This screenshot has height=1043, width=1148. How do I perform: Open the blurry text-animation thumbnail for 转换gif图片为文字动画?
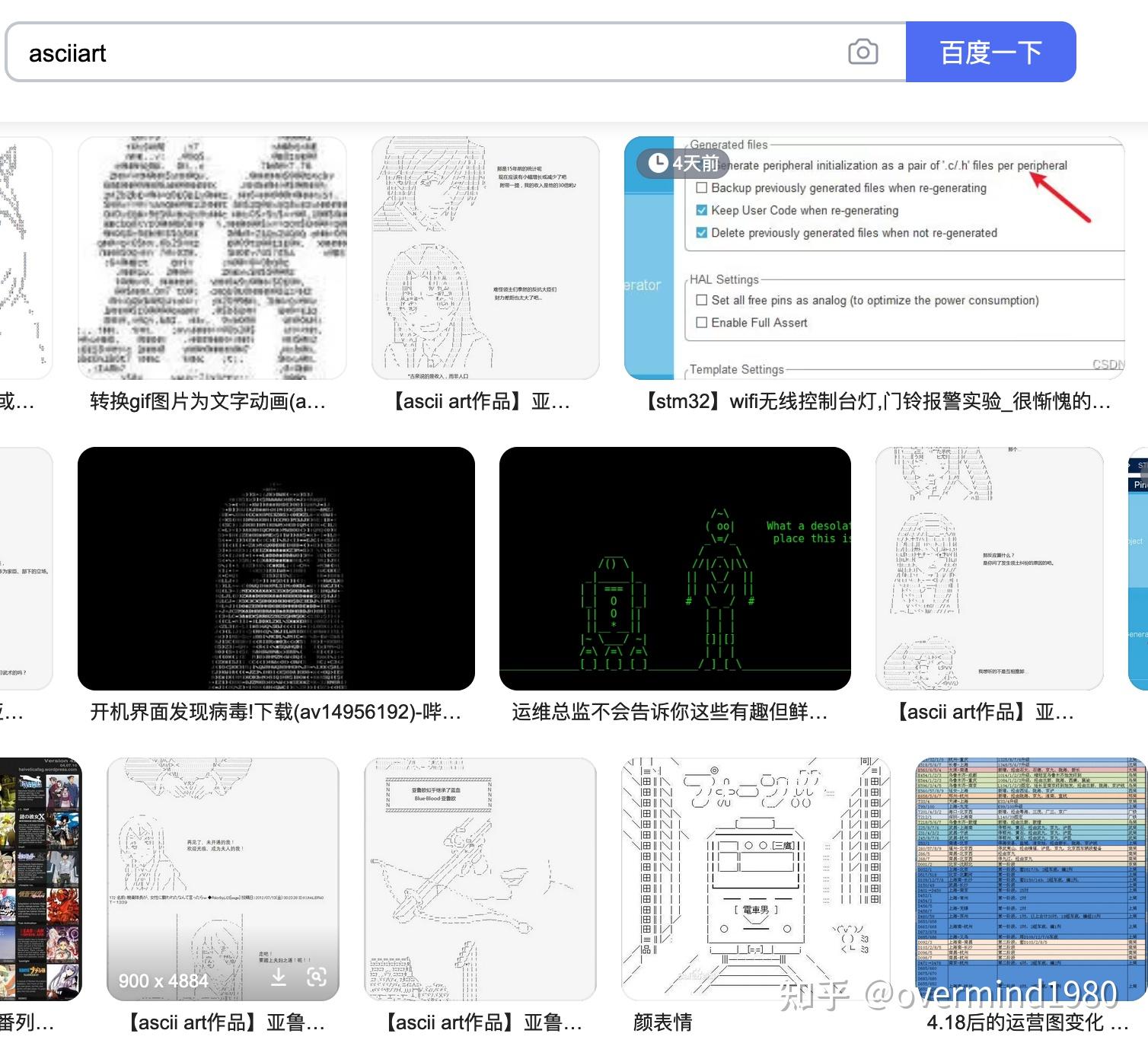(x=212, y=258)
